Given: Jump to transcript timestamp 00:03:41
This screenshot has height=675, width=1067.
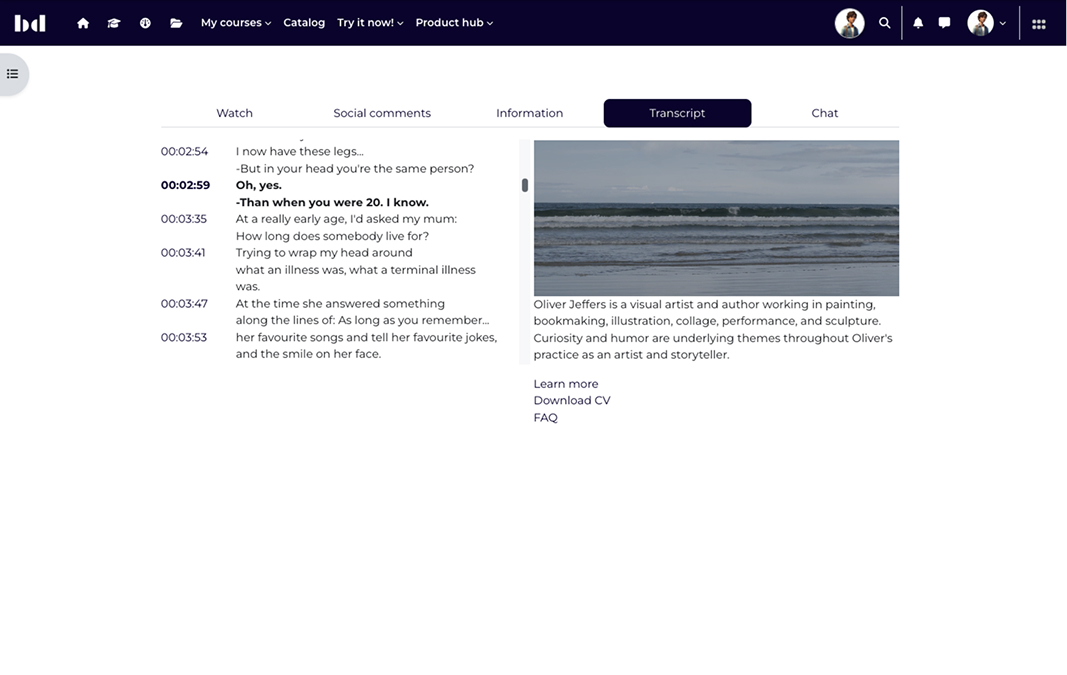Looking at the screenshot, I should point(183,253).
